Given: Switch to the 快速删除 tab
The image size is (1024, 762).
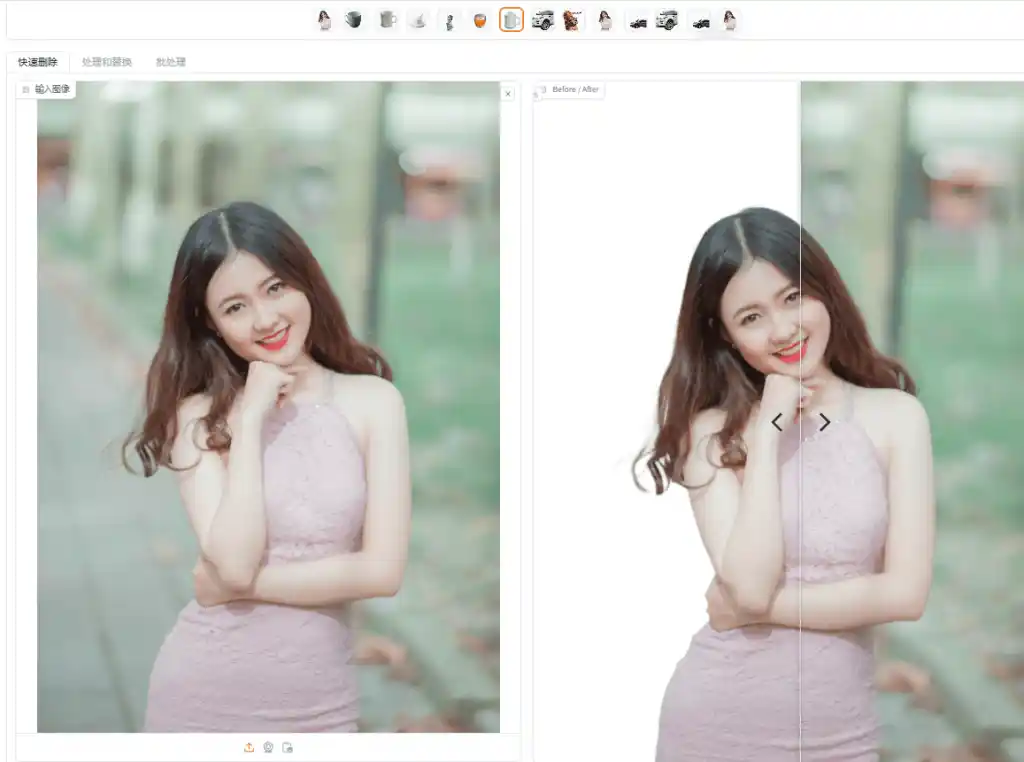Looking at the screenshot, I should click(x=38, y=62).
